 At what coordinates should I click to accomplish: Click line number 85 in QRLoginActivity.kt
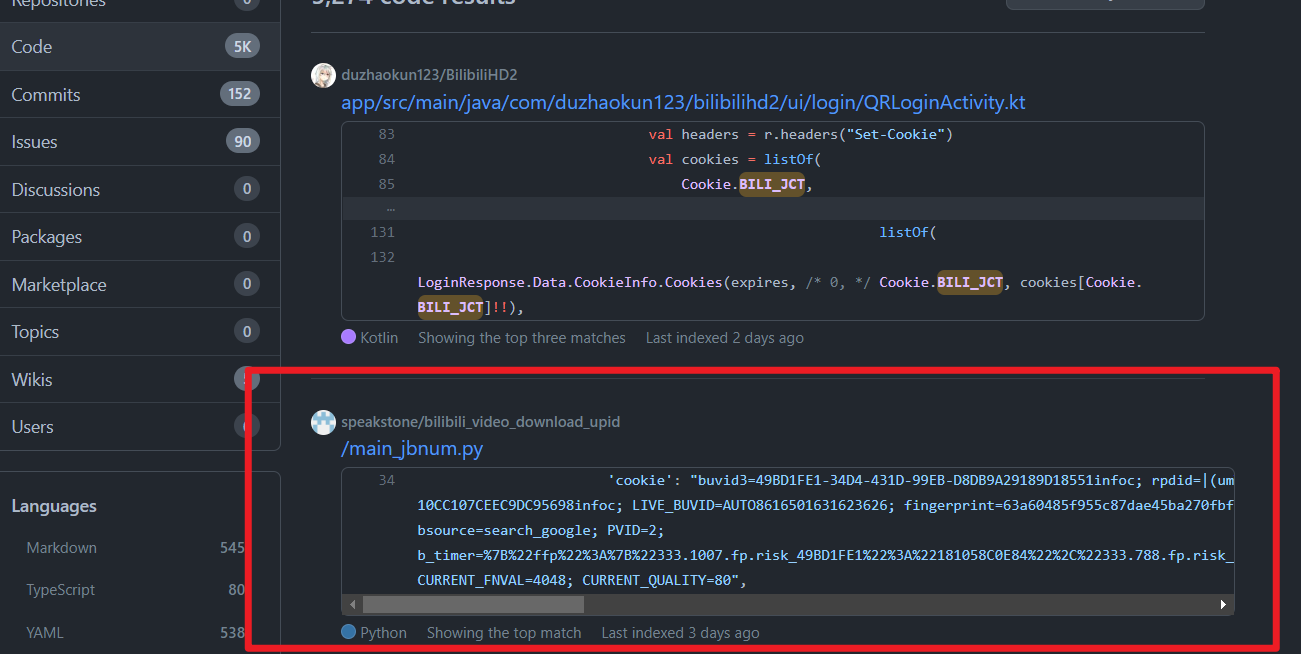tap(386, 184)
